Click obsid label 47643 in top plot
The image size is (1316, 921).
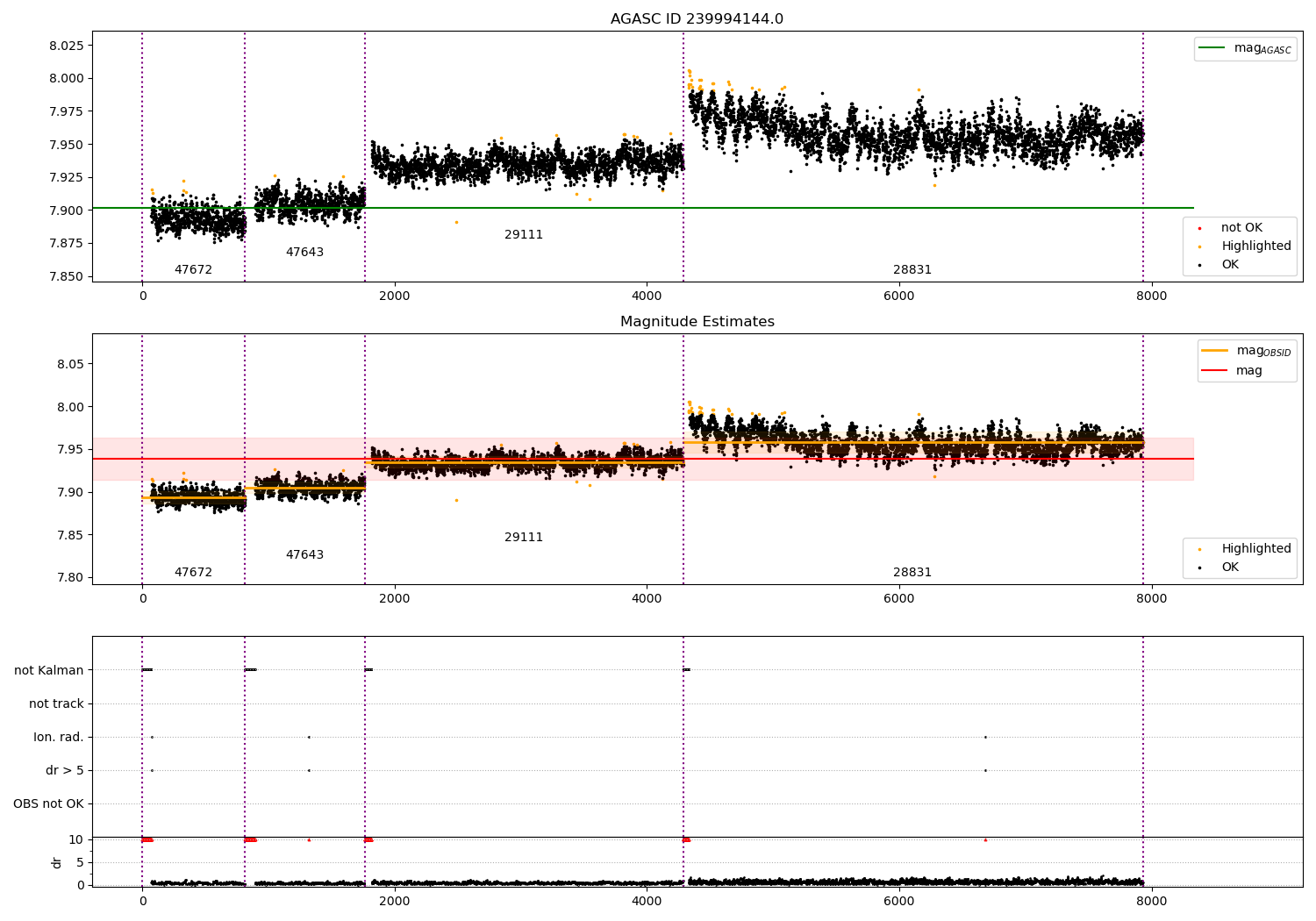(304, 252)
